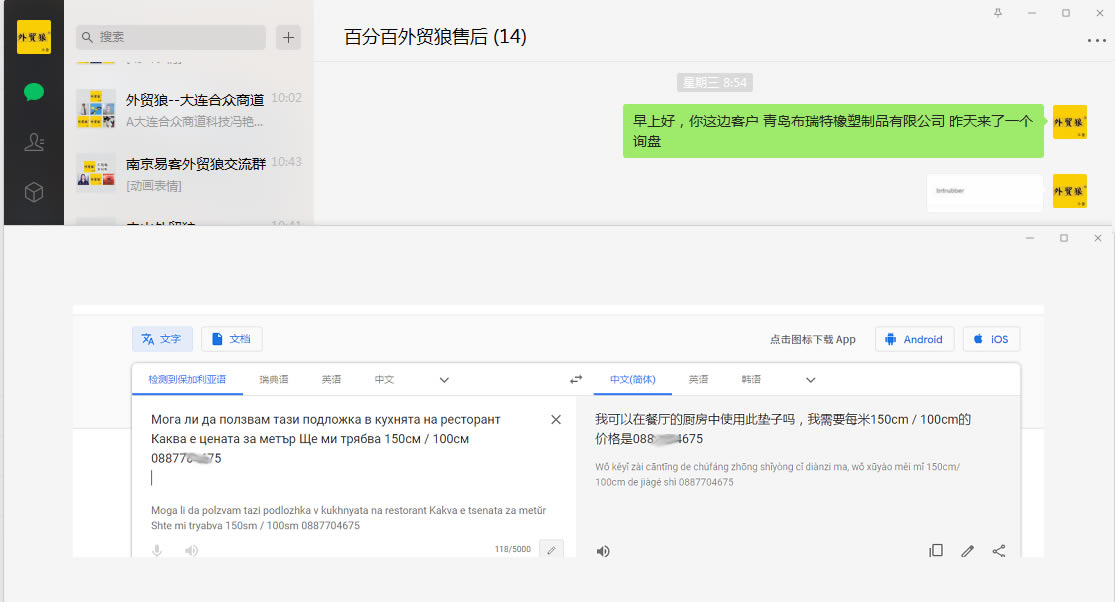
Task: Open the group chat more options menu
Action: coord(1096,41)
